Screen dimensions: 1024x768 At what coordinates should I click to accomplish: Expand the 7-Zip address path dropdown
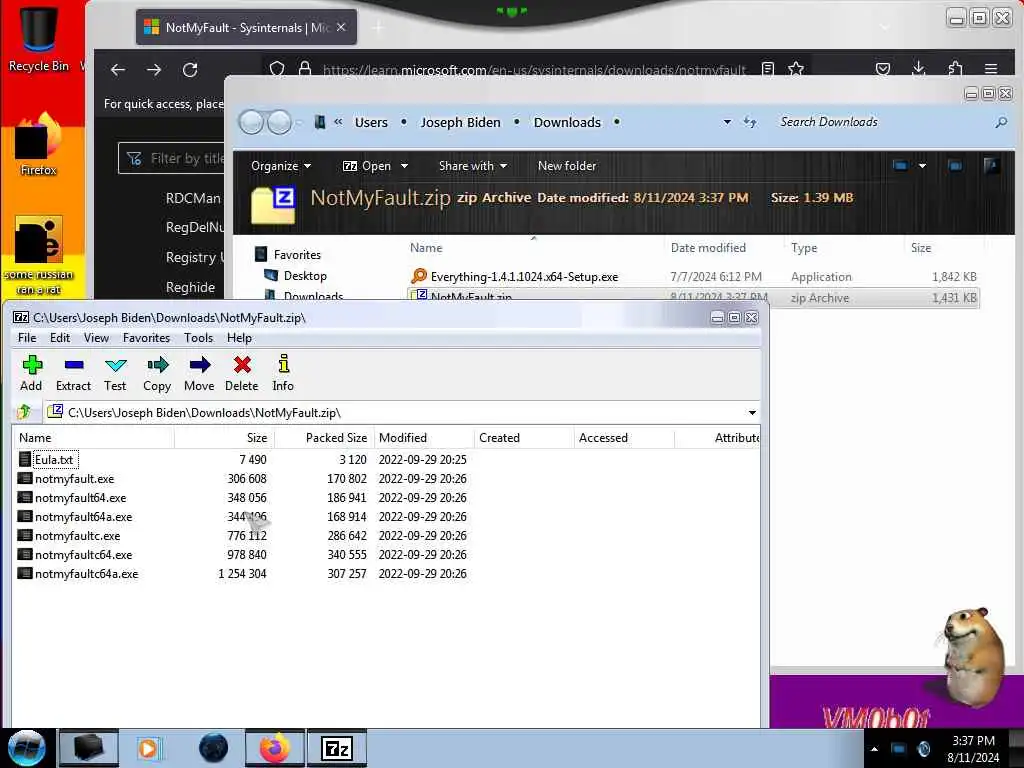[752, 413]
